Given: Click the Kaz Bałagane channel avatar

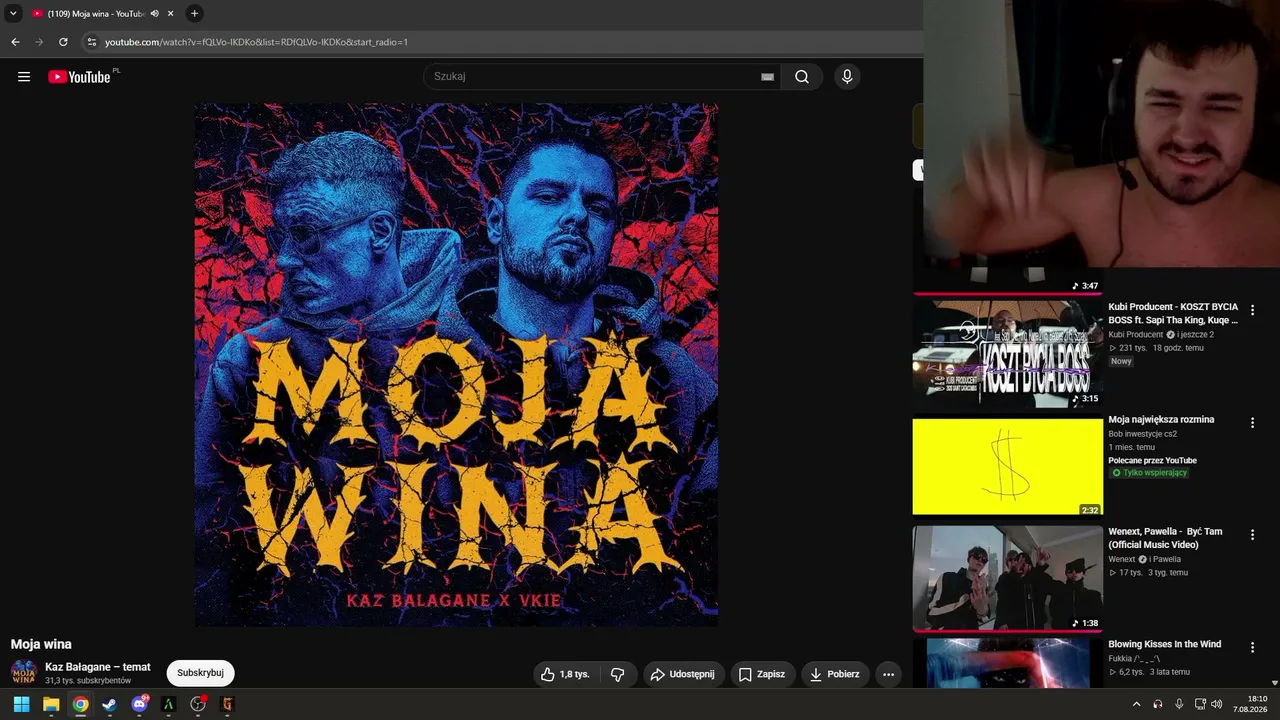Looking at the screenshot, I should coord(24,673).
